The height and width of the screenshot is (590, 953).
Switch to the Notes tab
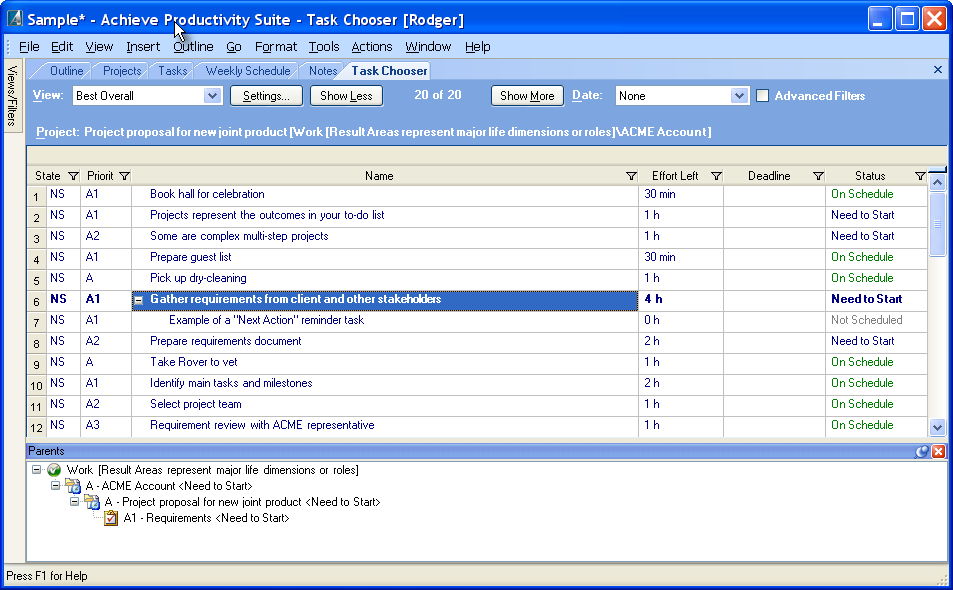323,71
